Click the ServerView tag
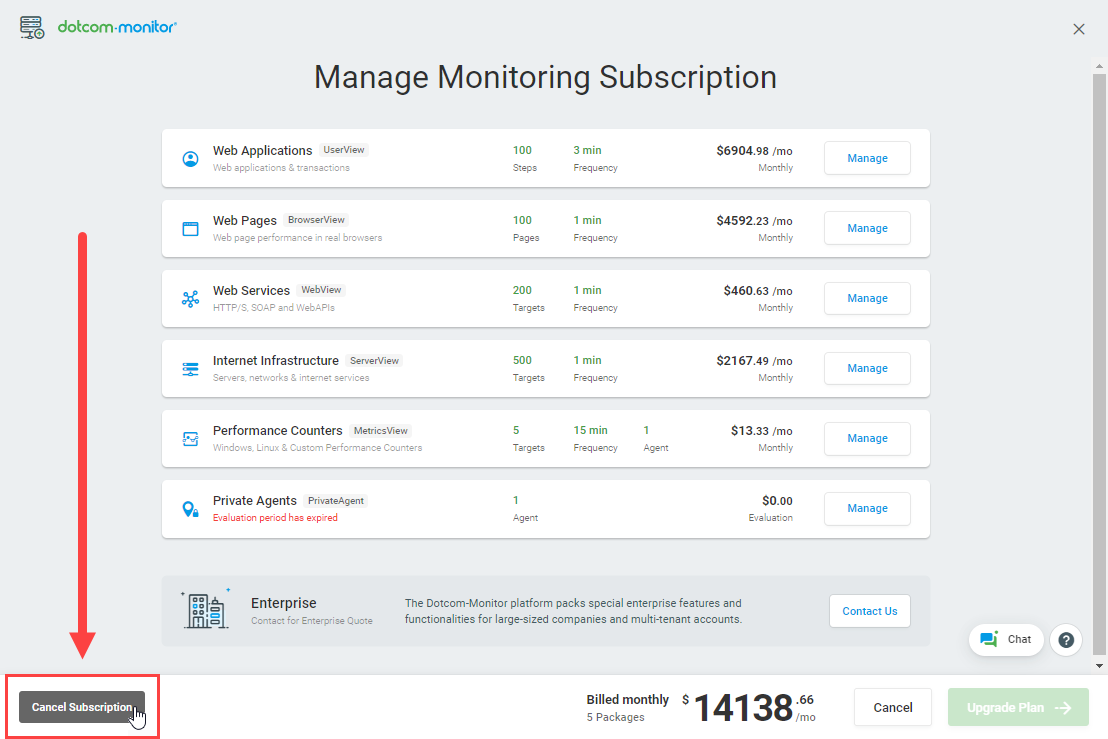 click(375, 360)
